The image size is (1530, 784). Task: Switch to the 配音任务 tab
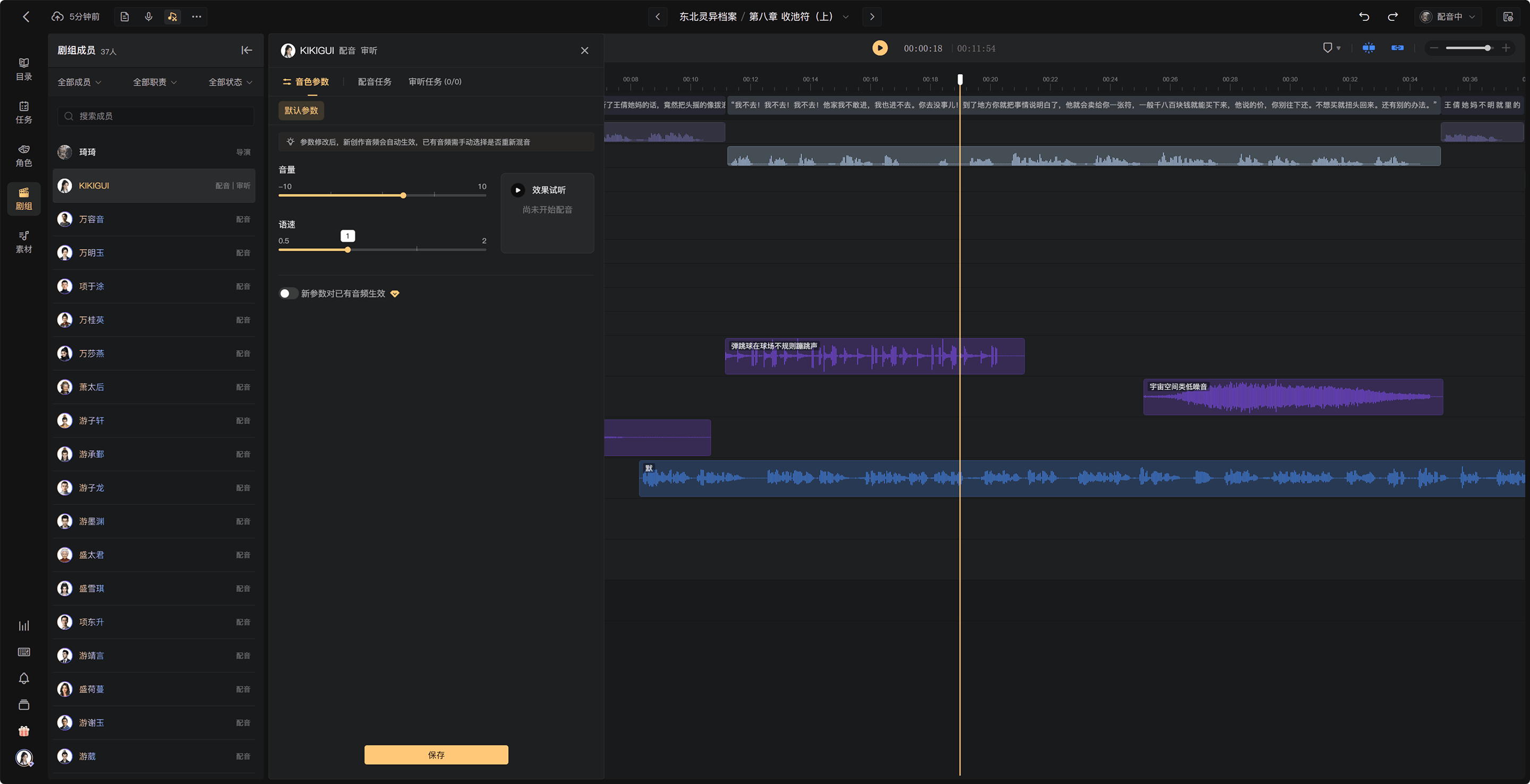click(x=374, y=81)
